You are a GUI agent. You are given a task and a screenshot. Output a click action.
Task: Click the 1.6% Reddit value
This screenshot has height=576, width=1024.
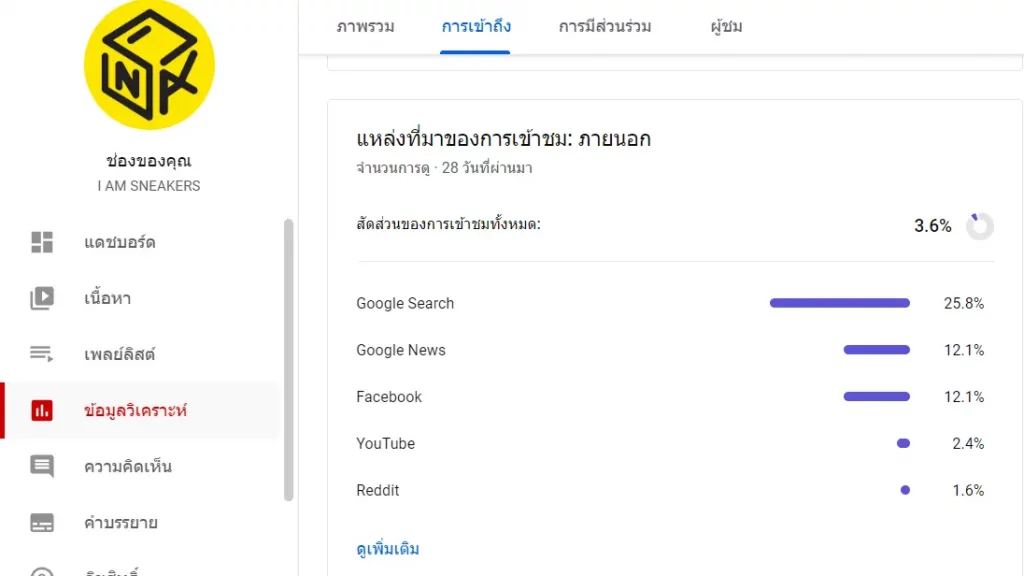point(968,490)
